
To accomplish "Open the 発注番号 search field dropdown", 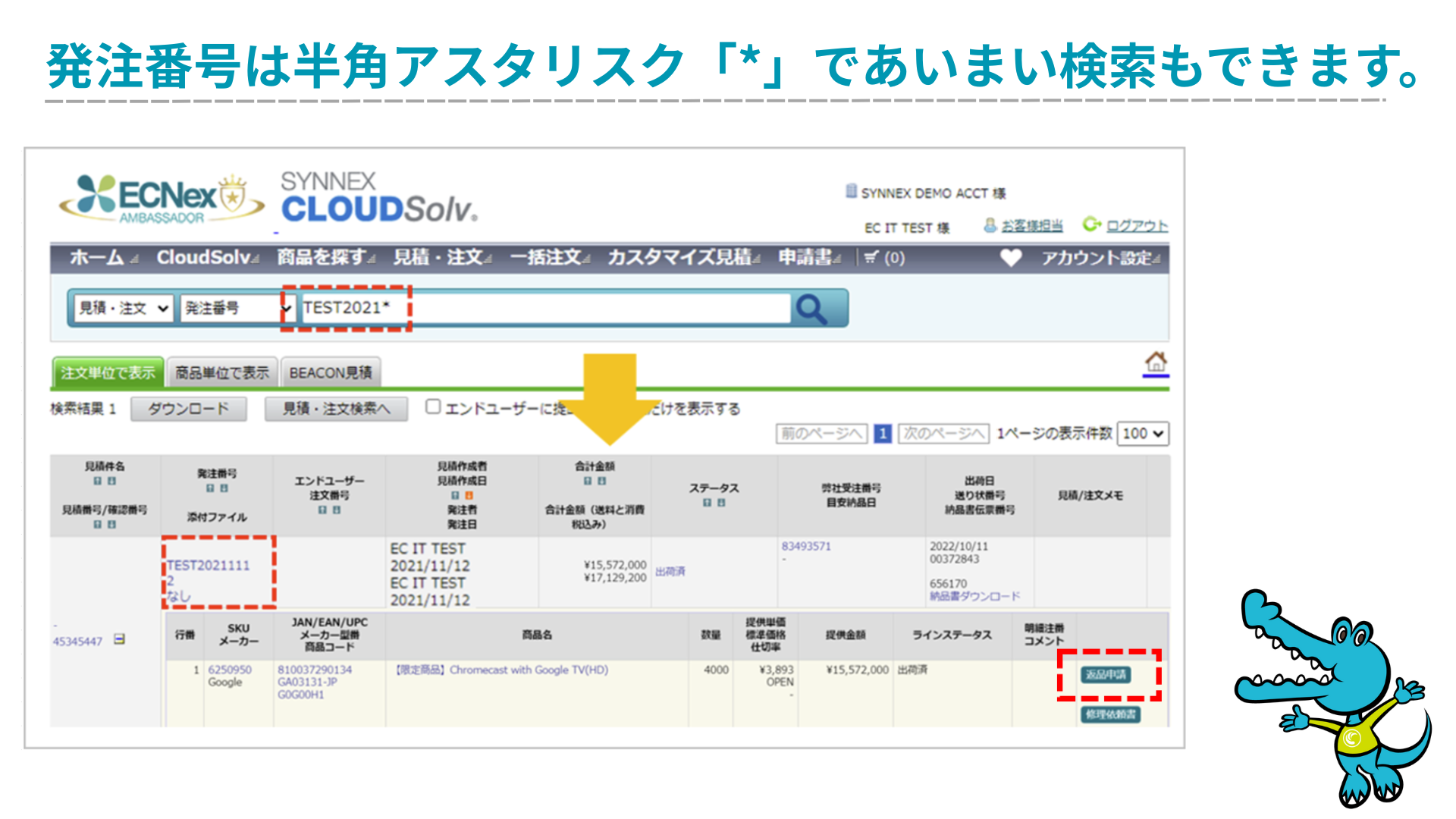I will point(237,308).
